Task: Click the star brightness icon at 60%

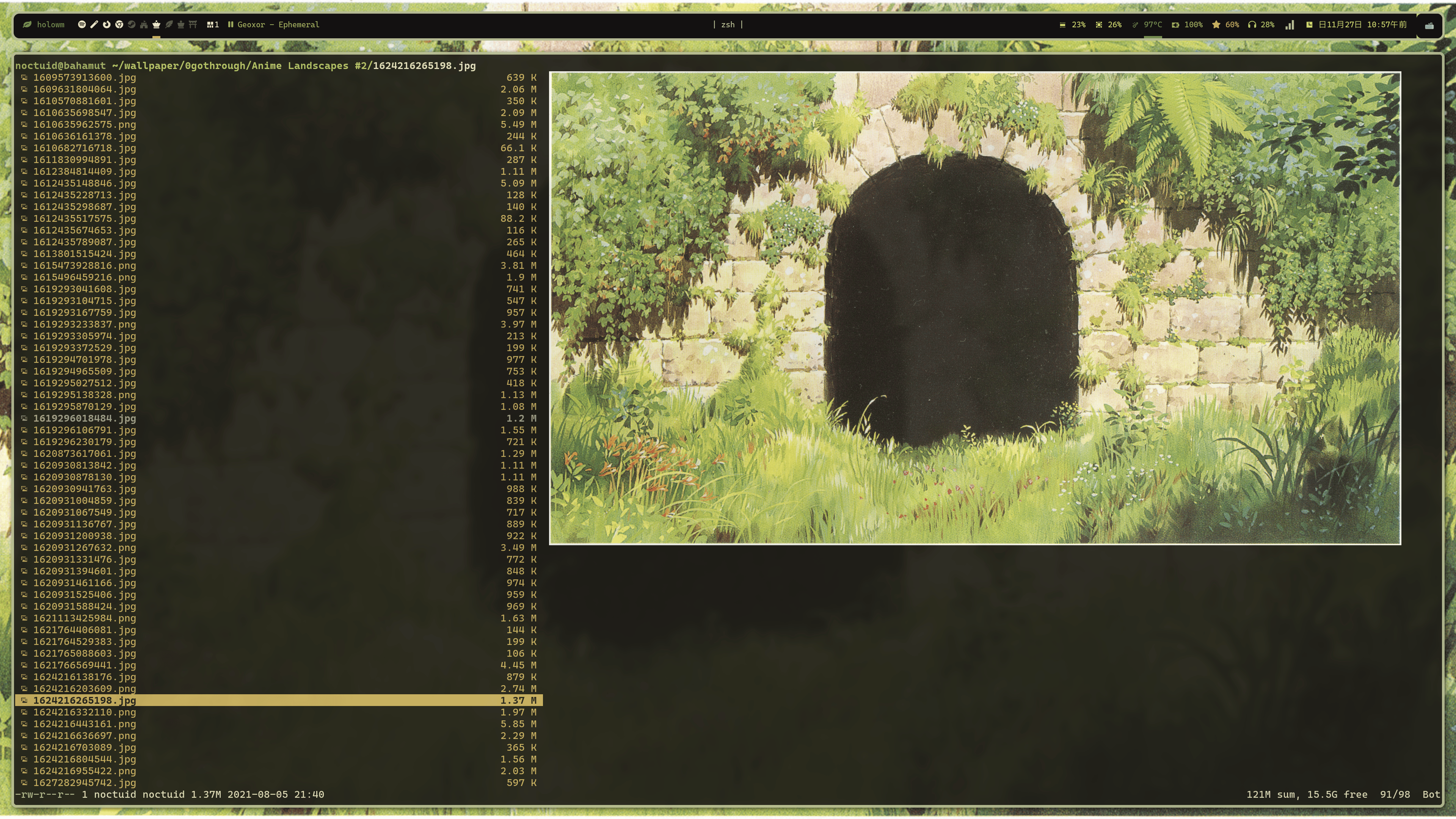Action: [1216, 24]
